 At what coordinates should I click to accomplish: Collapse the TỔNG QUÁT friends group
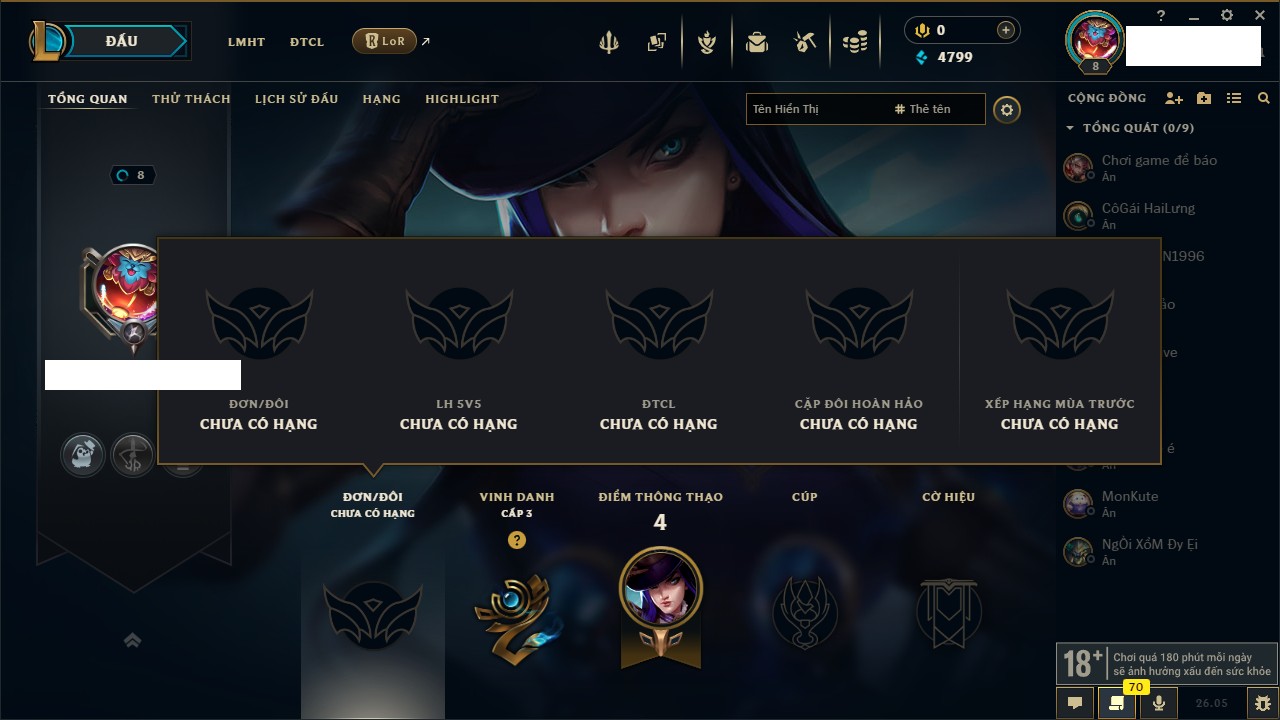click(x=1070, y=128)
